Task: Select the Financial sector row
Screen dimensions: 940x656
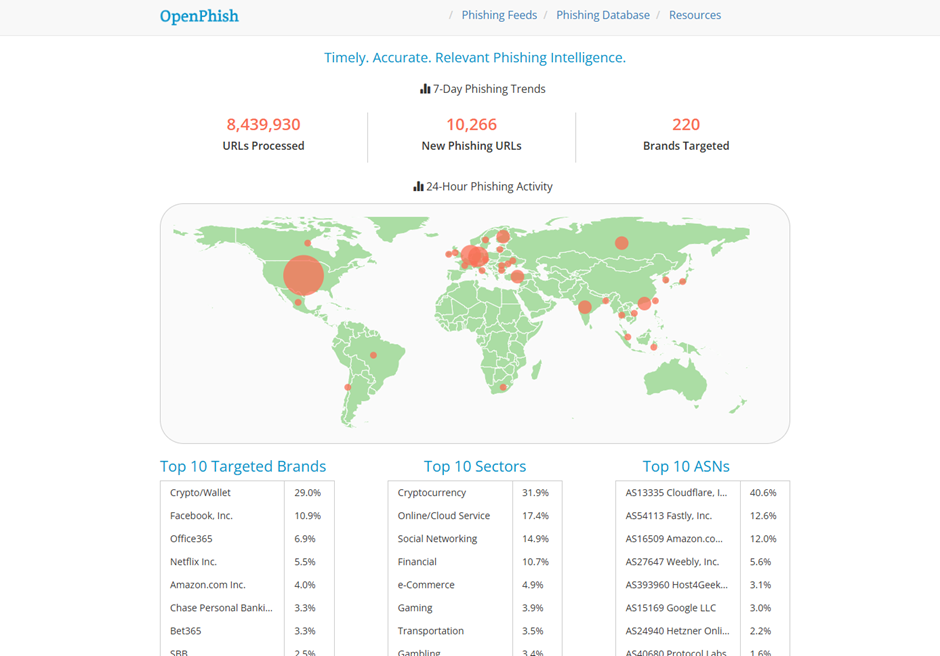Action: tap(475, 562)
